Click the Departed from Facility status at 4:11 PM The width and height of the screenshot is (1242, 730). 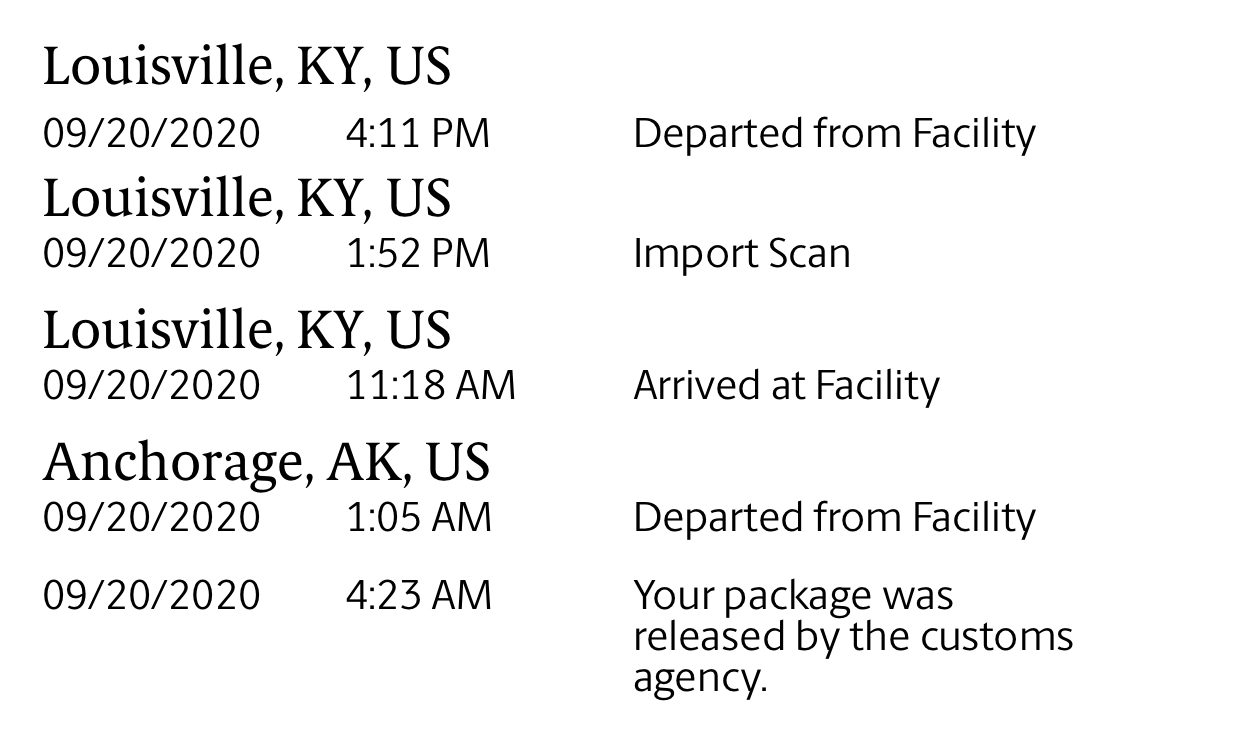pyautogui.click(x=835, y=134)
